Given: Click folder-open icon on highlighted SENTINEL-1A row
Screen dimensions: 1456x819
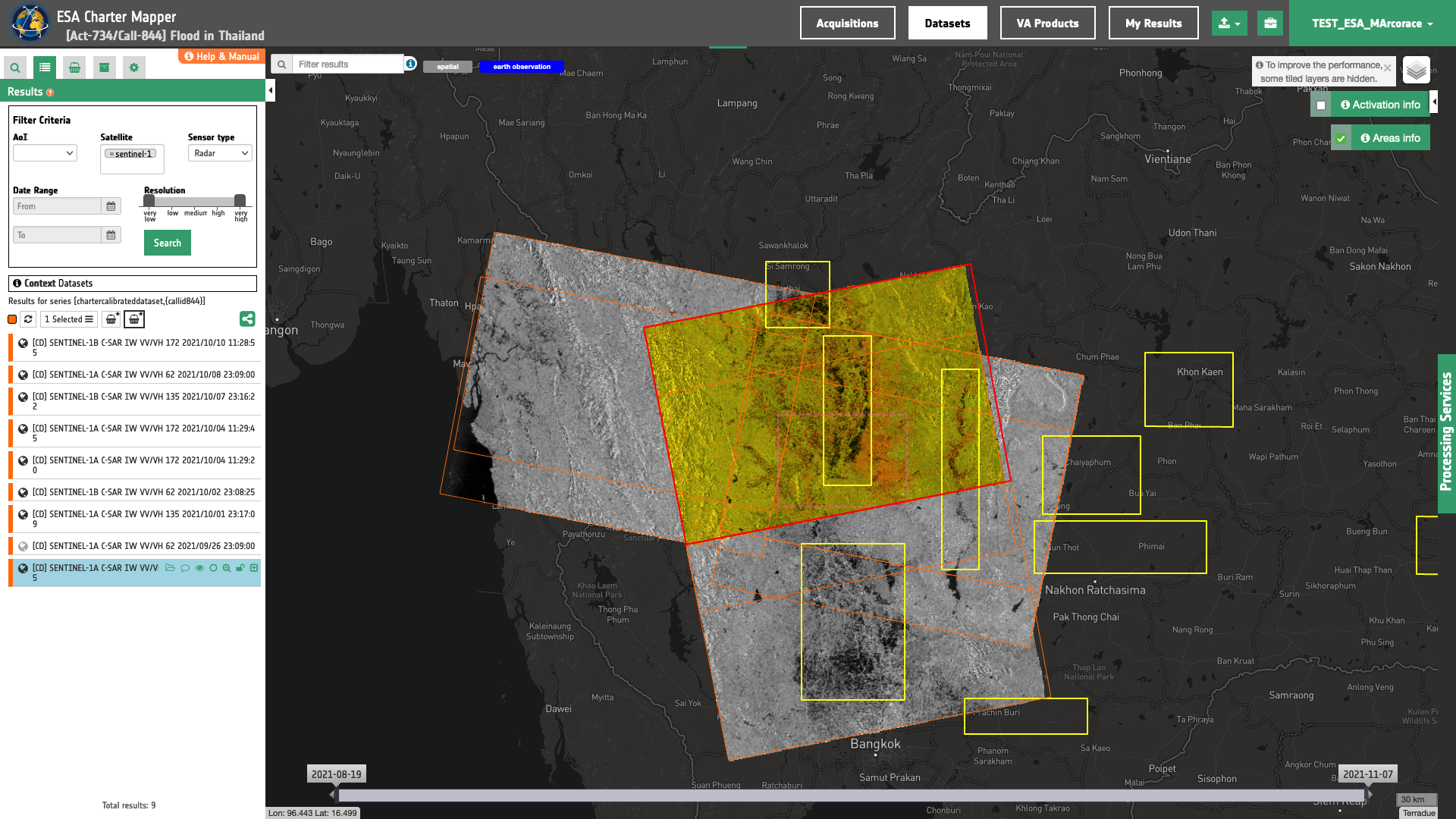Looking at the screenshot, I should 170,568.
